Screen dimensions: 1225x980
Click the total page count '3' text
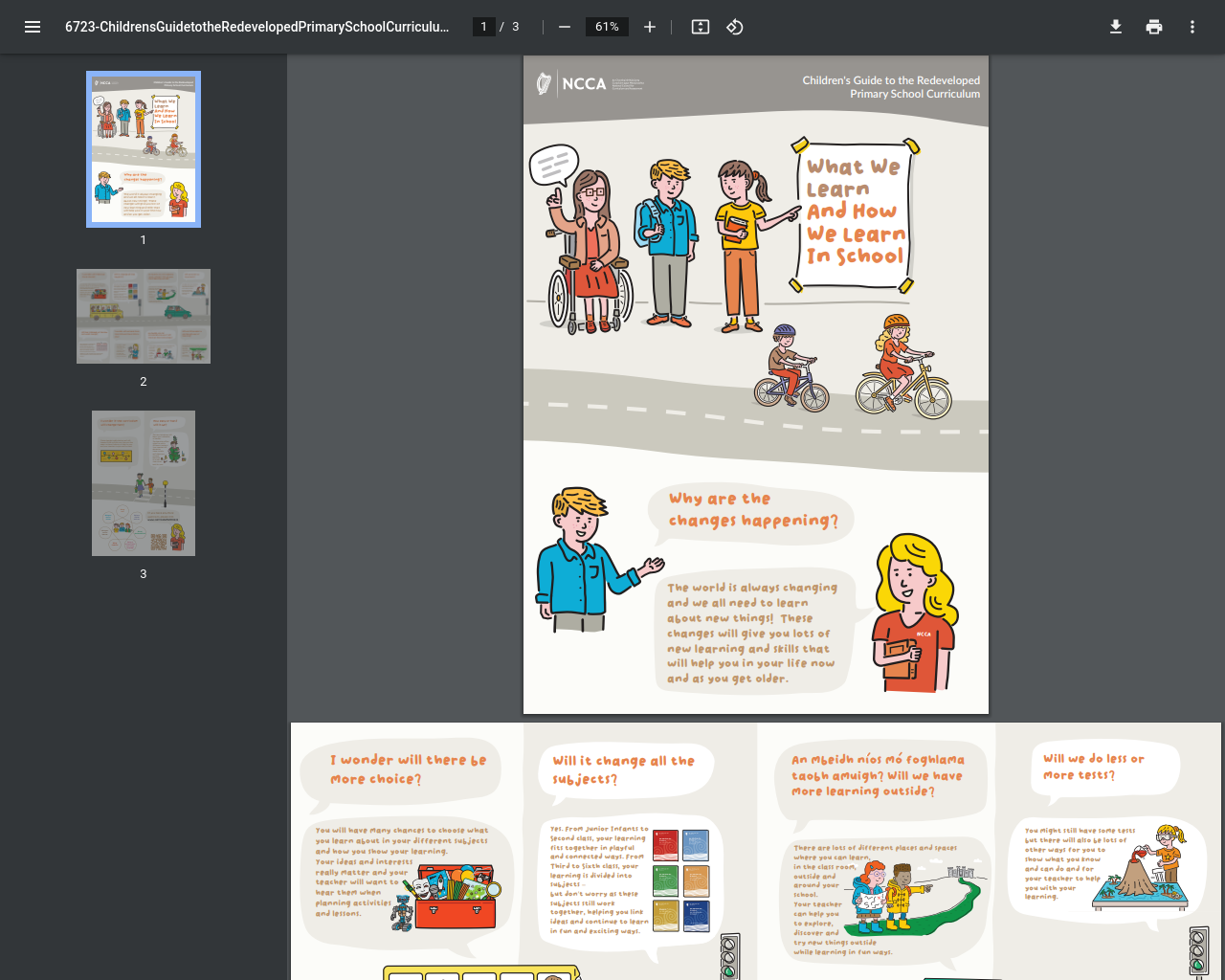516,27
